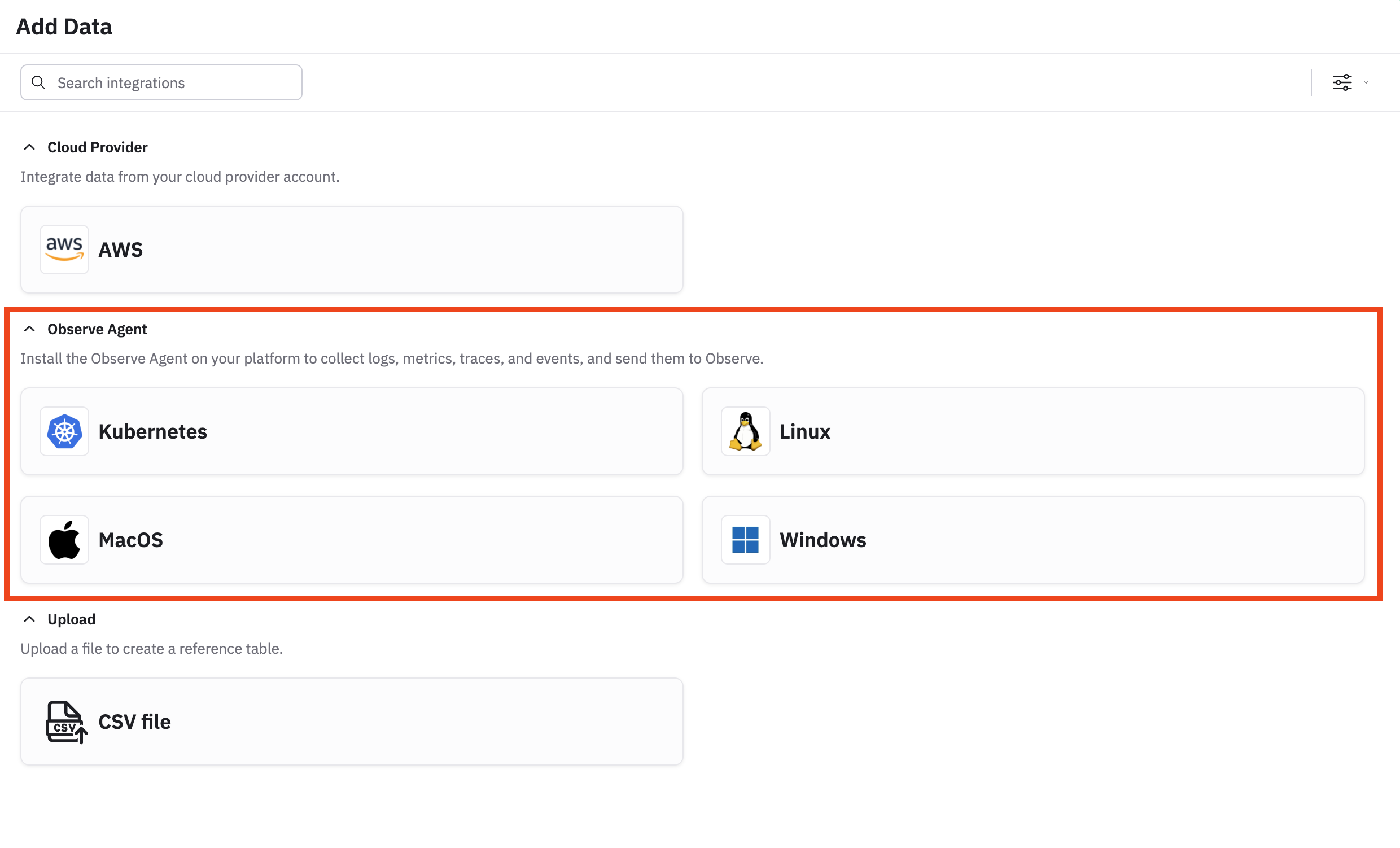
Task: Collapse the Observe Agent section
Action: point(29,329)
